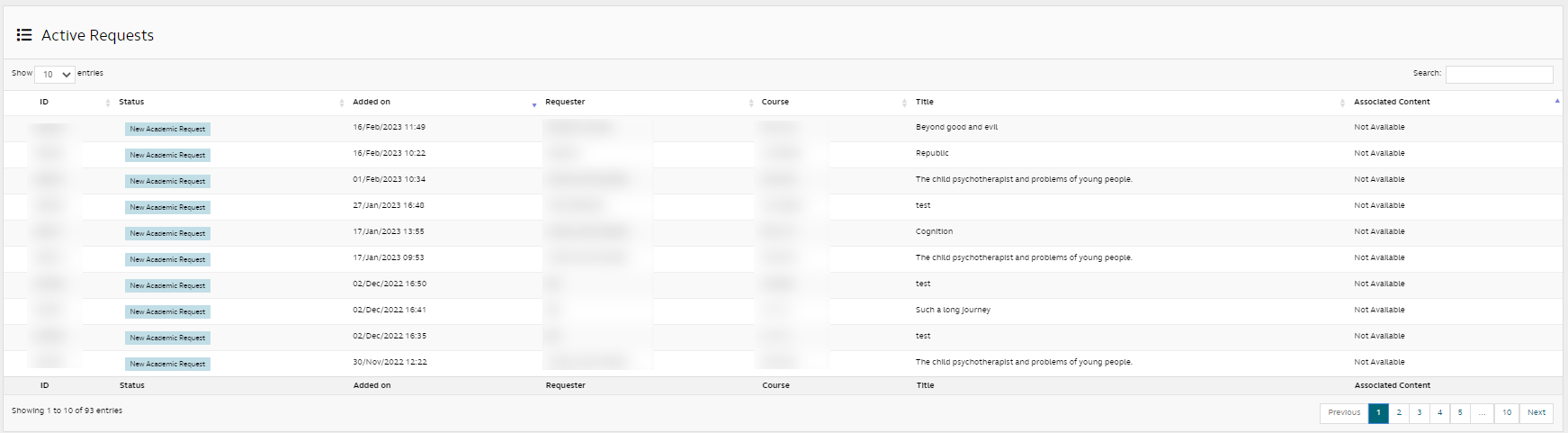Sort by Associated Content column
Screen dimensions: 1568x433
[x=1392, y=102]
